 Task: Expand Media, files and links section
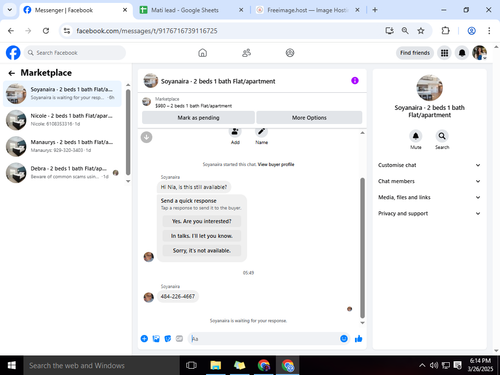point(429,197)
